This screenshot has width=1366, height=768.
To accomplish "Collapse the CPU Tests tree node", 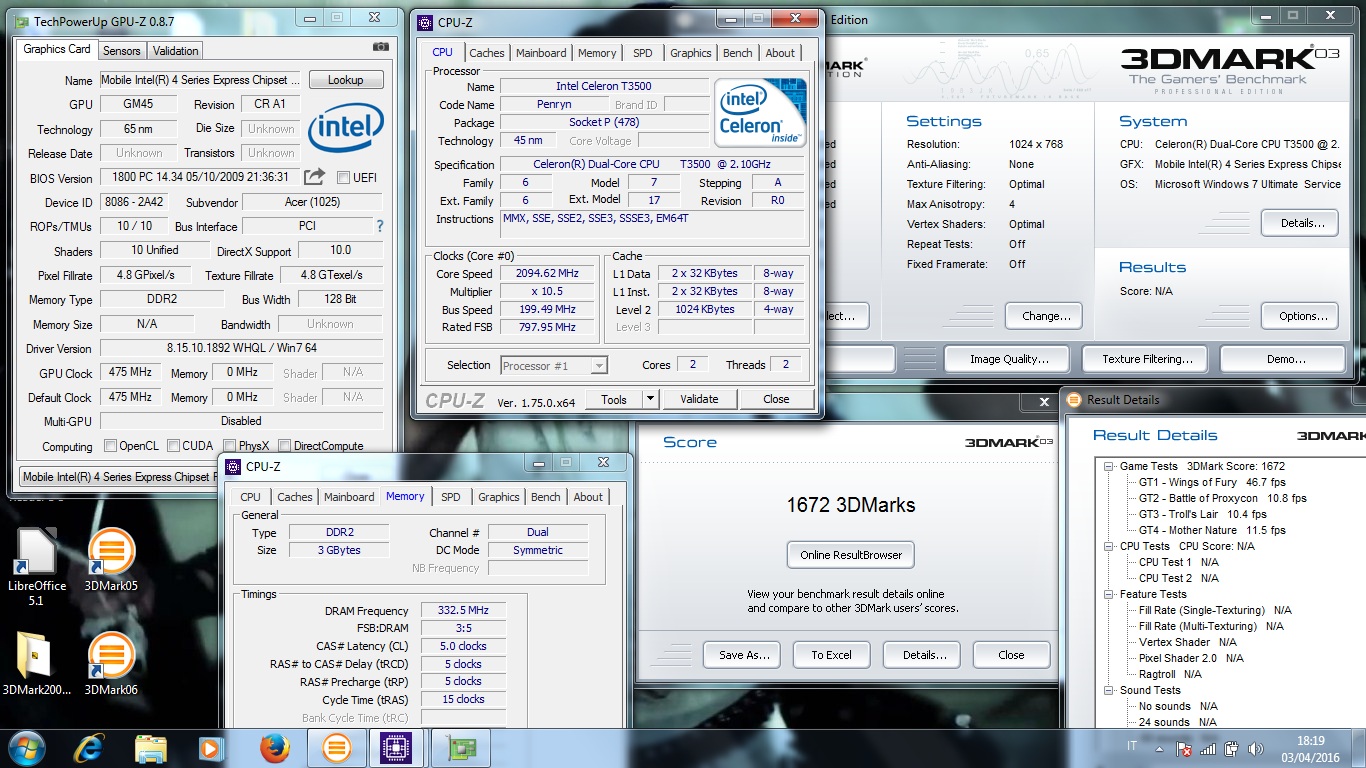I will coord(1109,546).
